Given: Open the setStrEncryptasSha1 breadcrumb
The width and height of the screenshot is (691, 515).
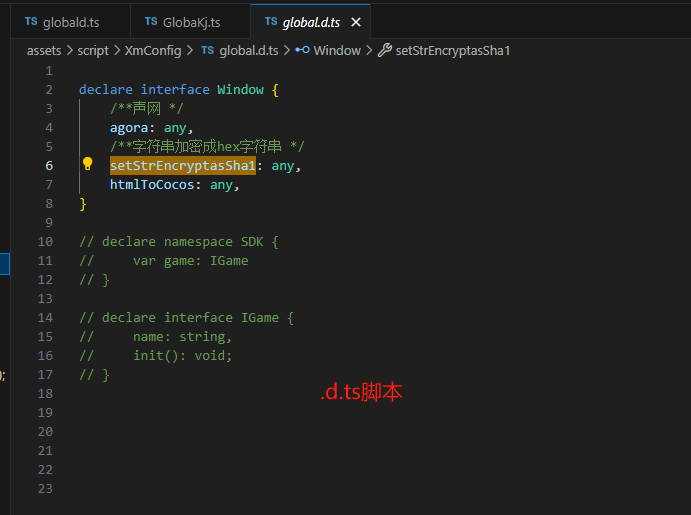Looking at the screenshot, I should click(x=453, y=51).
